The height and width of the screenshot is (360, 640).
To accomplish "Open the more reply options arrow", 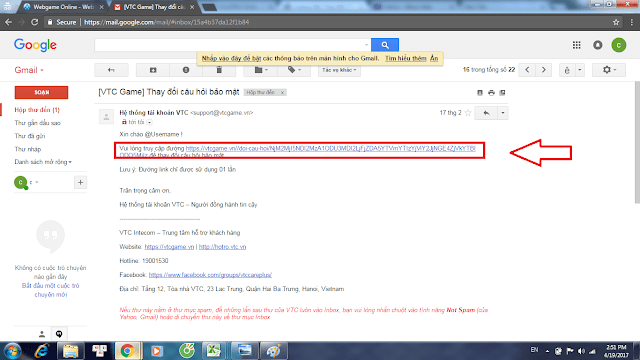I will (503, 113).
